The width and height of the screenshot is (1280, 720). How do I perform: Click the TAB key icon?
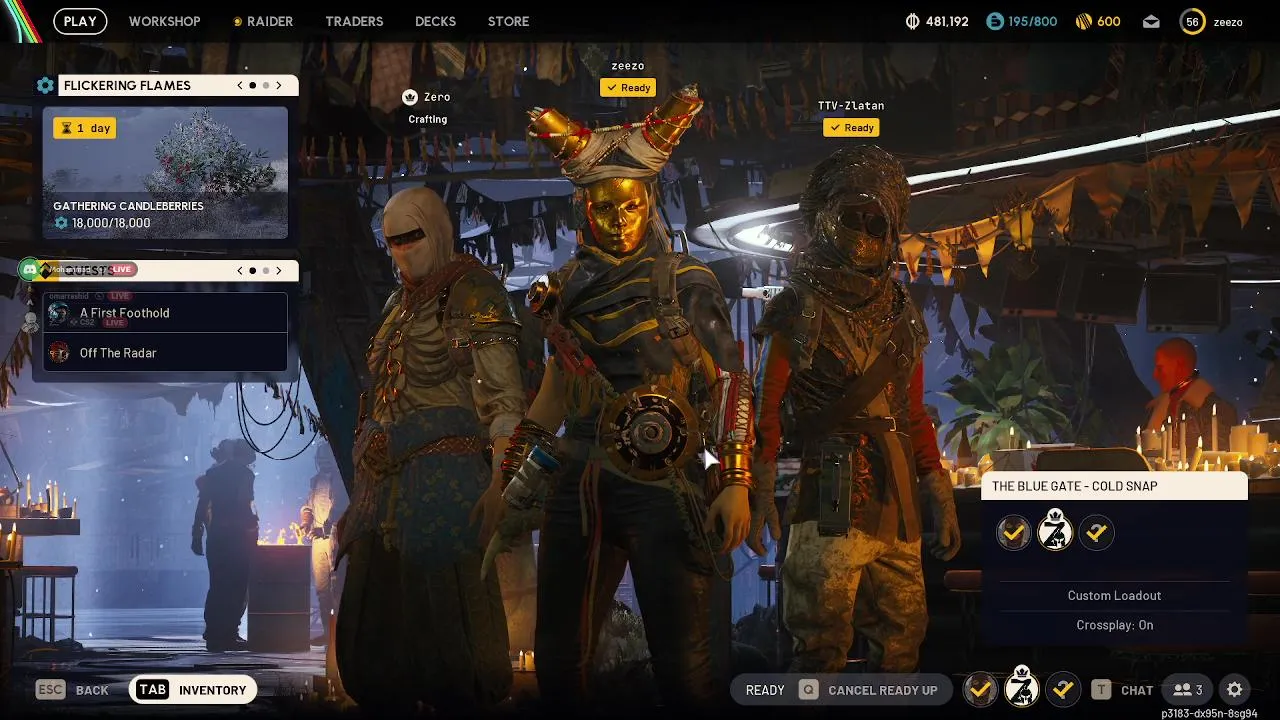153,690
